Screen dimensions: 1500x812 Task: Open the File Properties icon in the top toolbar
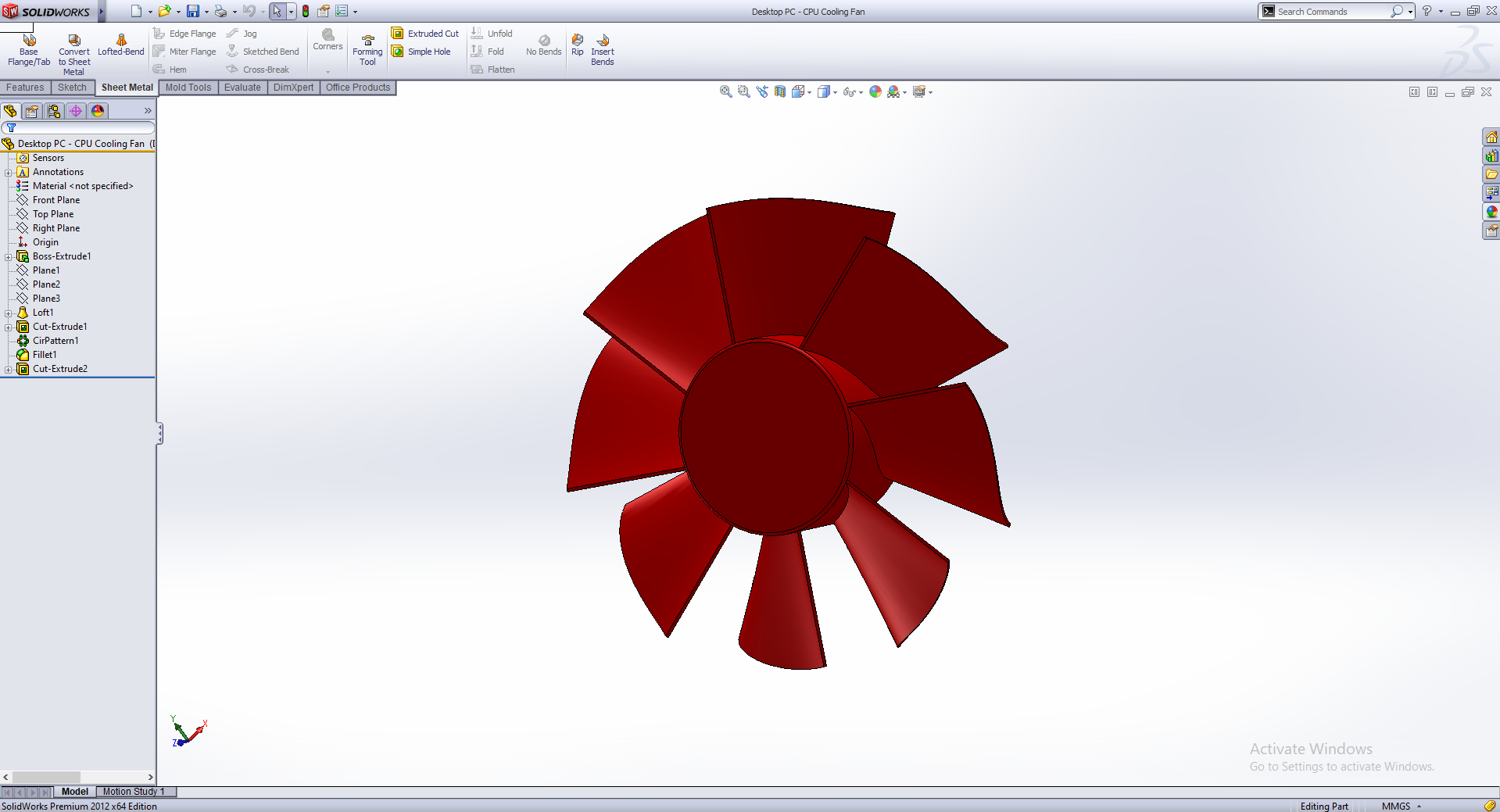(323, 11)
